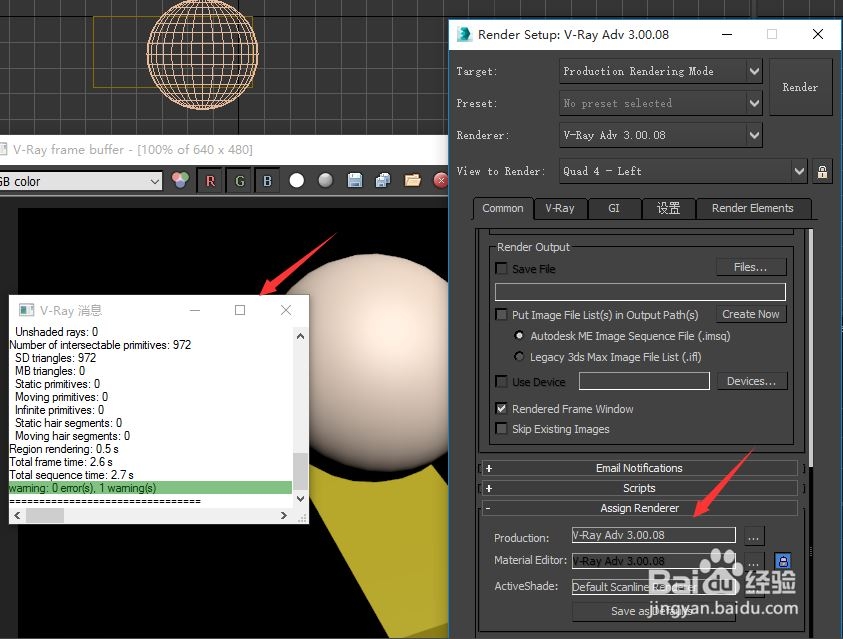Click messages scroll down arrow
Screen dimensions: 843x639
click(301, 499)
